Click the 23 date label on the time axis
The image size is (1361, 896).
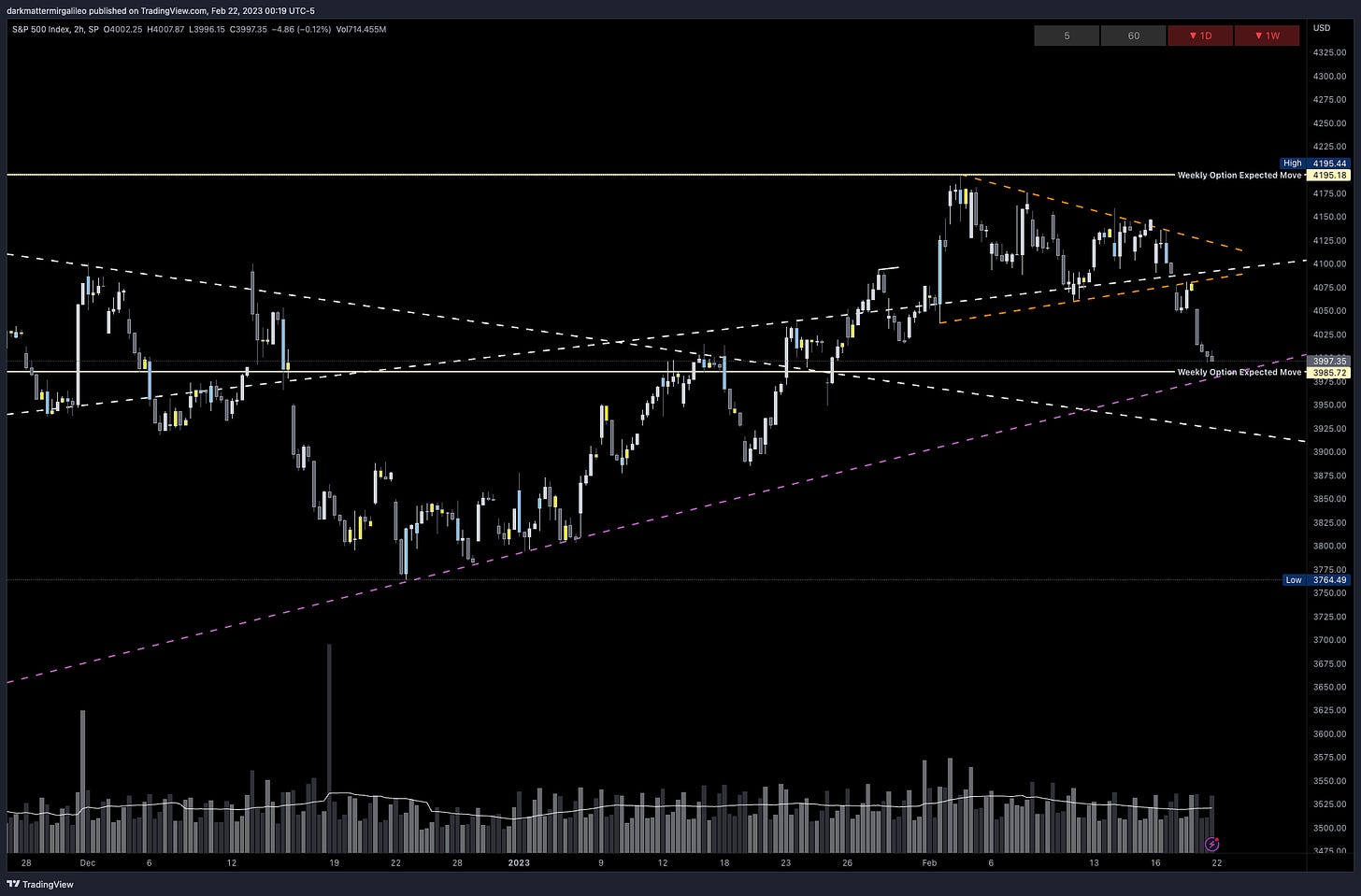(786, 863)
